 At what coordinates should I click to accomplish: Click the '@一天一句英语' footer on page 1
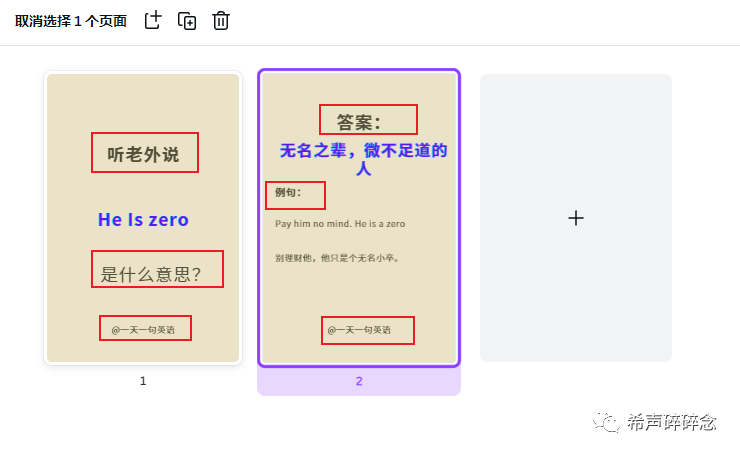pos(143,330)
